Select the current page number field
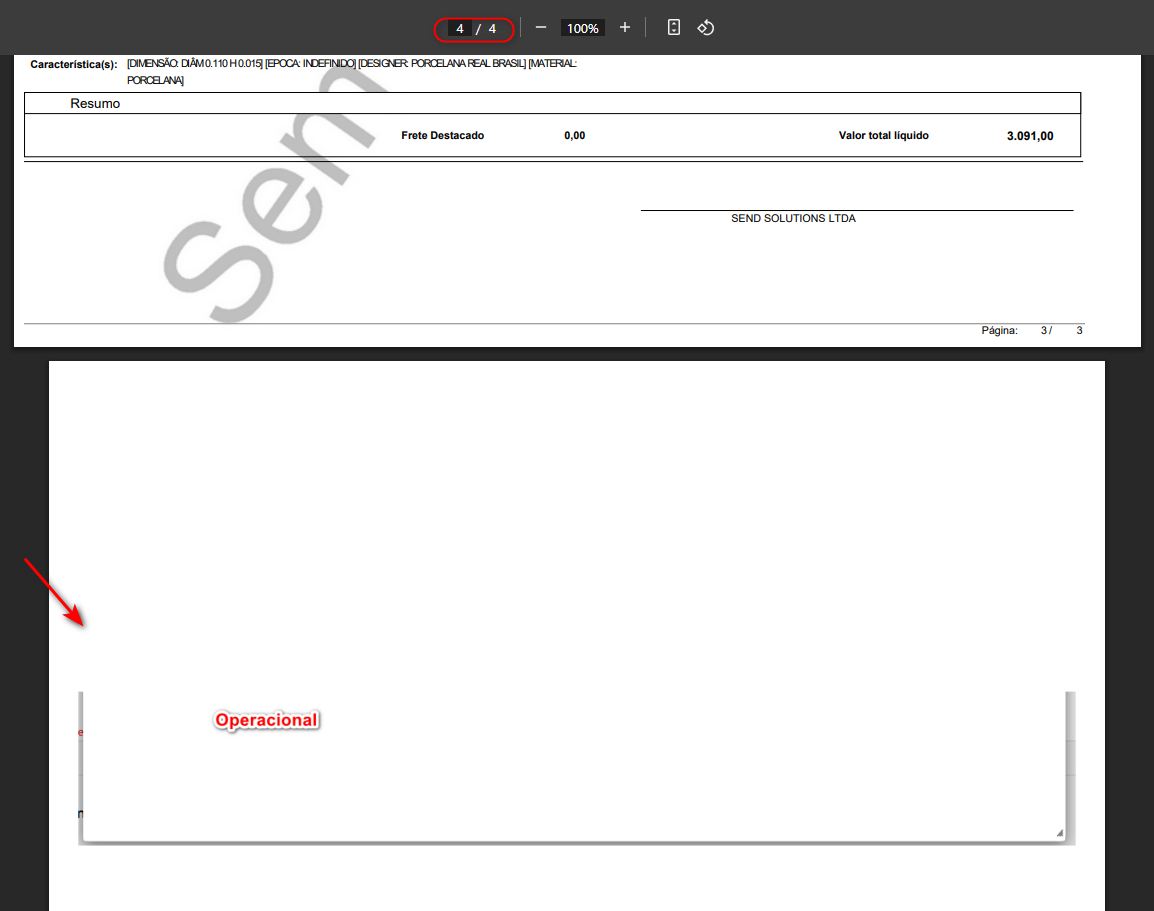 click(460, 29)
